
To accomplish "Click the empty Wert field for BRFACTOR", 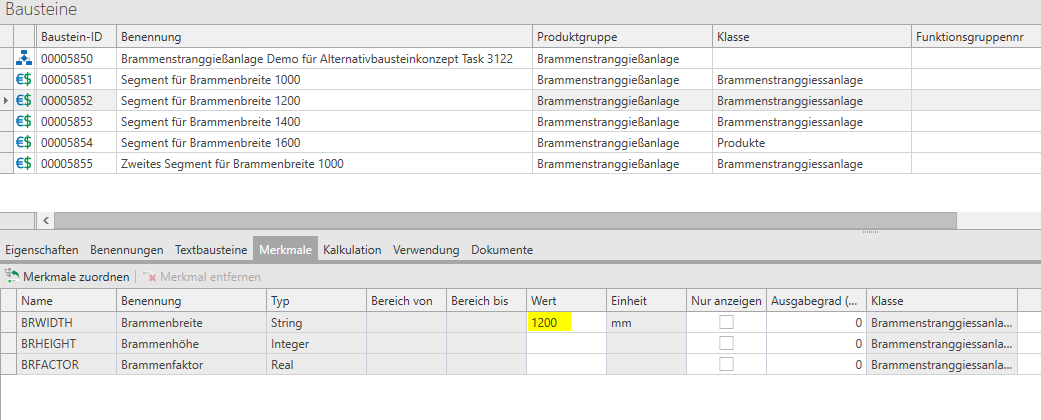I will point(566,364).
